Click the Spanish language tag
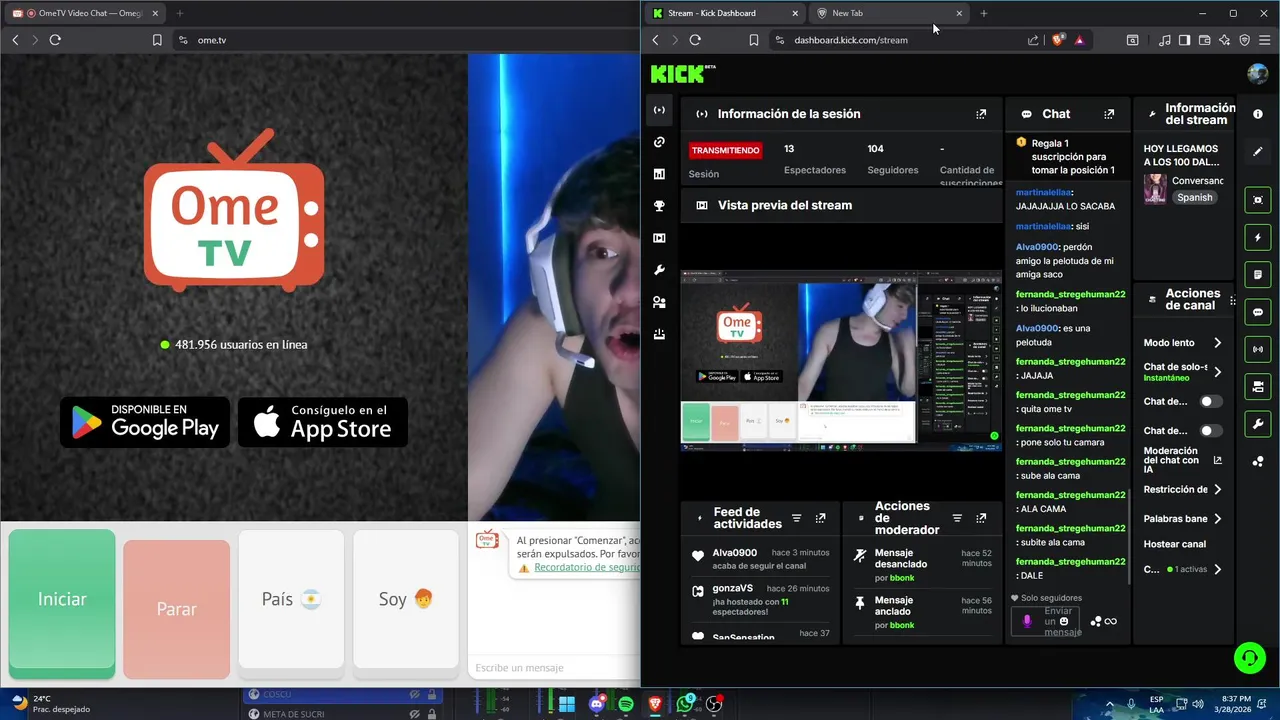The height and width of the screenshot is (720, 1280). (x=1194, y=197)
